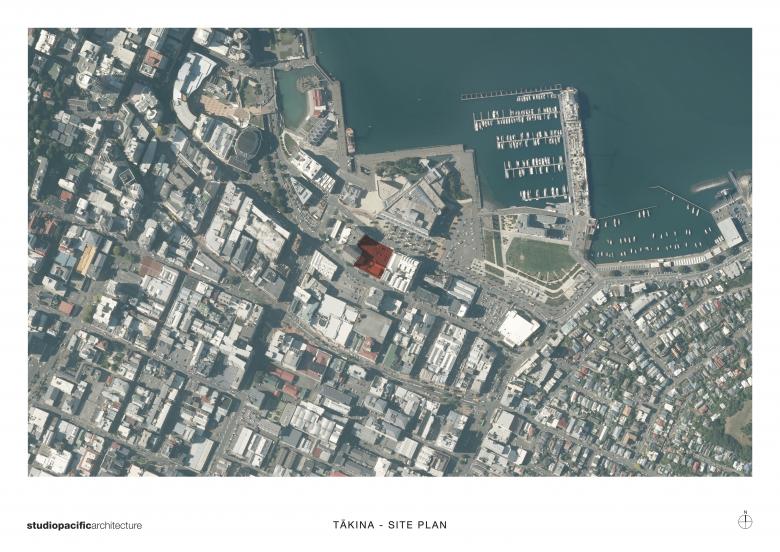Viewport: 780px width, 552px height.
Task: Open the studiopacificarchitecture logo link
Action: (84, 525)
